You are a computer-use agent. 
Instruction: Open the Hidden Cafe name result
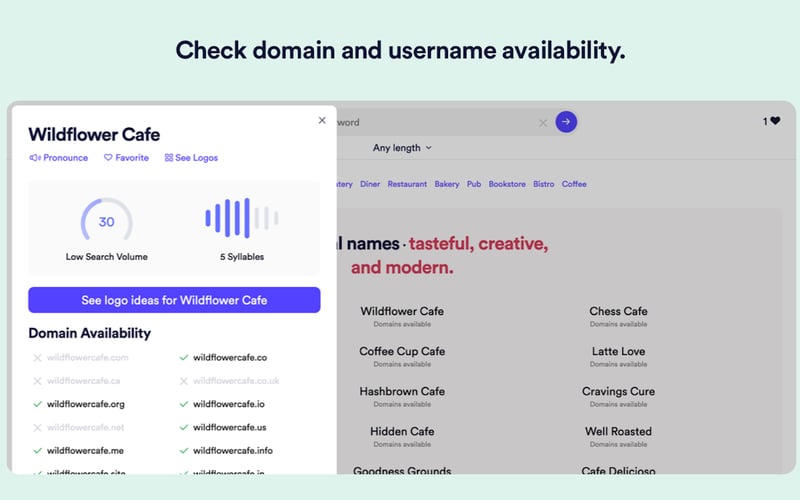(402, 432)
